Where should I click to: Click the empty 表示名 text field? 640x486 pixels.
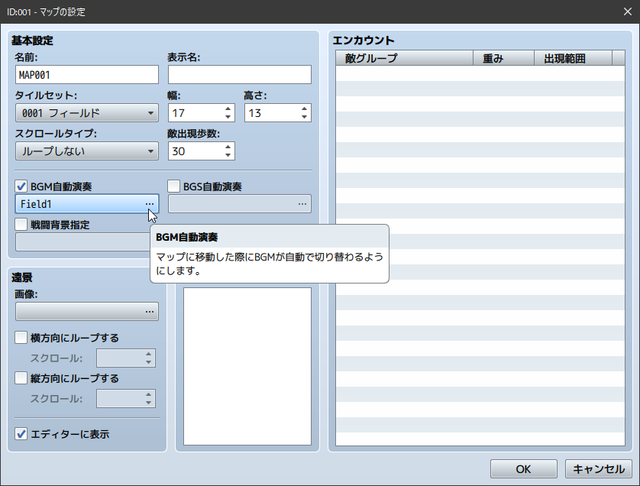240,75
